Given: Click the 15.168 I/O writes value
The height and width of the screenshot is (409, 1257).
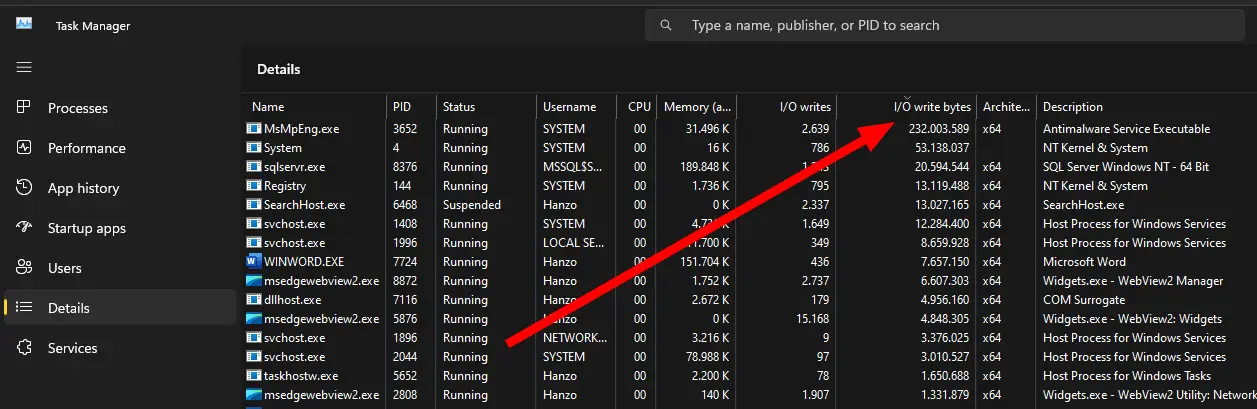Looking at the screenshot, I should (x=811, y=319).
